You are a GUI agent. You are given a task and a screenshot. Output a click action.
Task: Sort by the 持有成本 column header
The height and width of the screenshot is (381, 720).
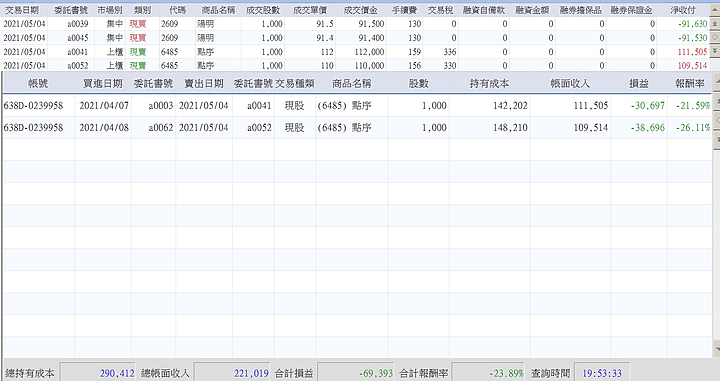click(x=489, y=84)
